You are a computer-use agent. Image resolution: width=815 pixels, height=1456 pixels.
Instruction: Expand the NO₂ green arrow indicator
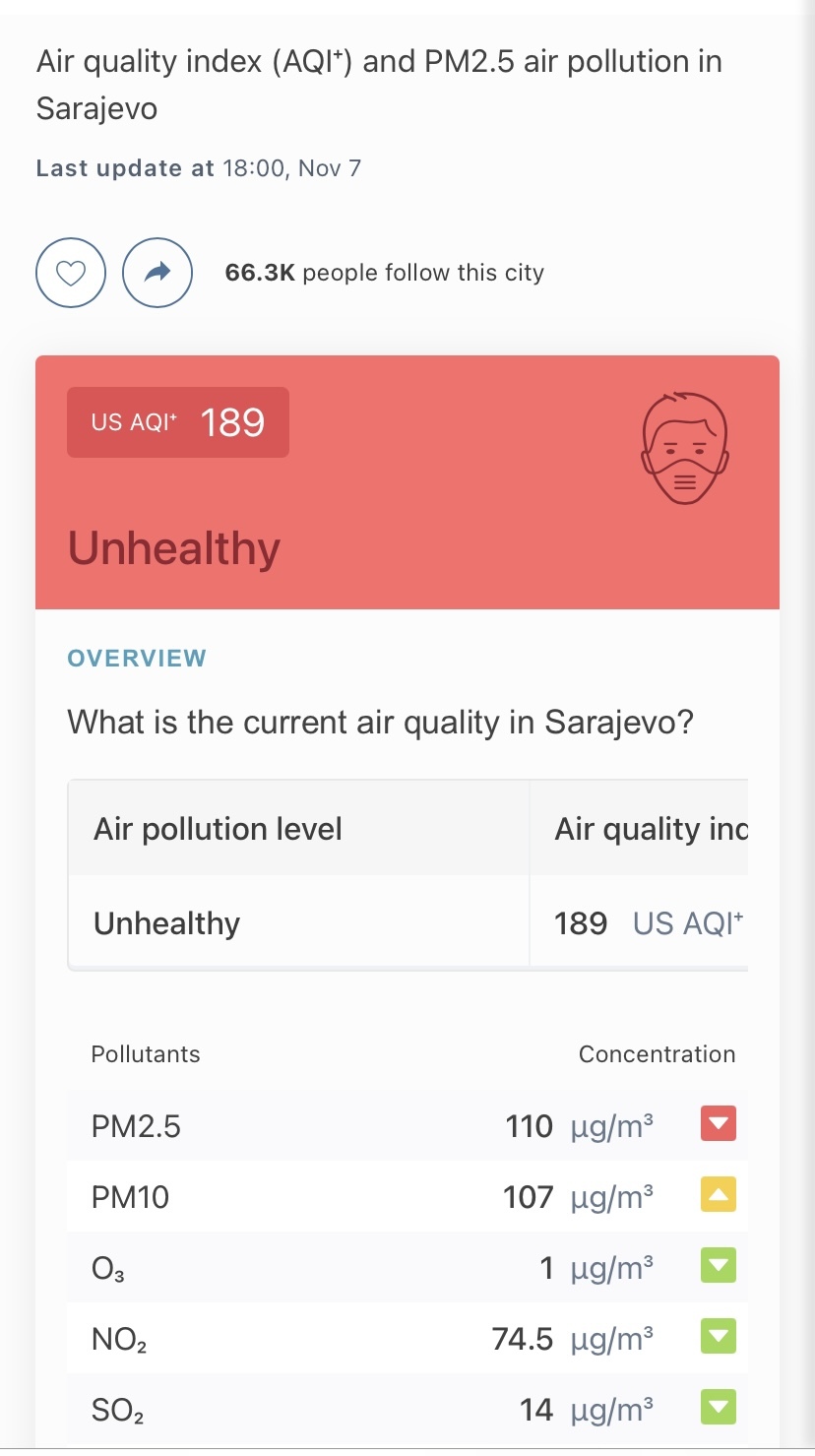(x=719, y=1337)
